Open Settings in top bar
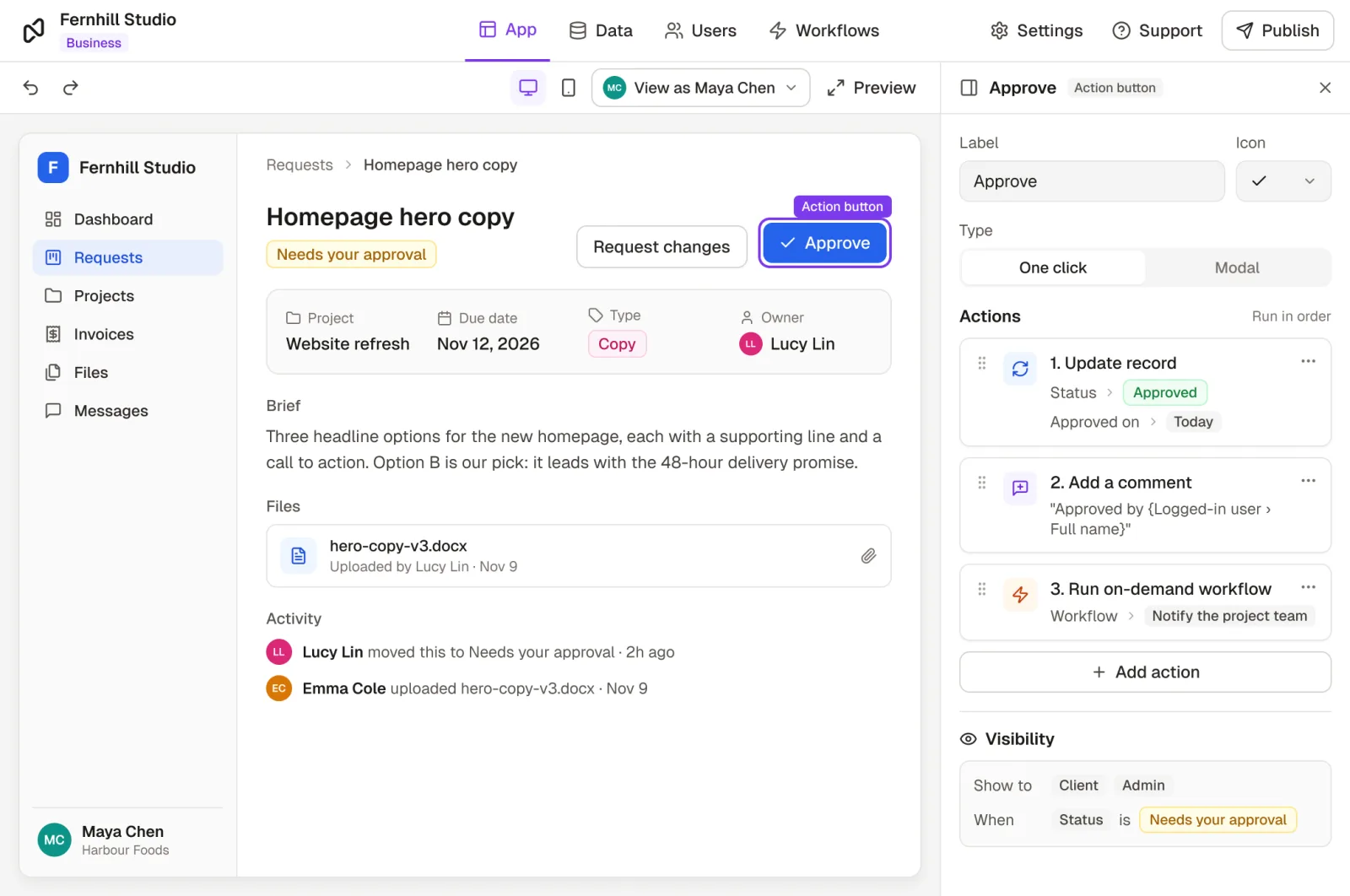The height and width of the screenshot is (896, 1350). point(1036,30)
